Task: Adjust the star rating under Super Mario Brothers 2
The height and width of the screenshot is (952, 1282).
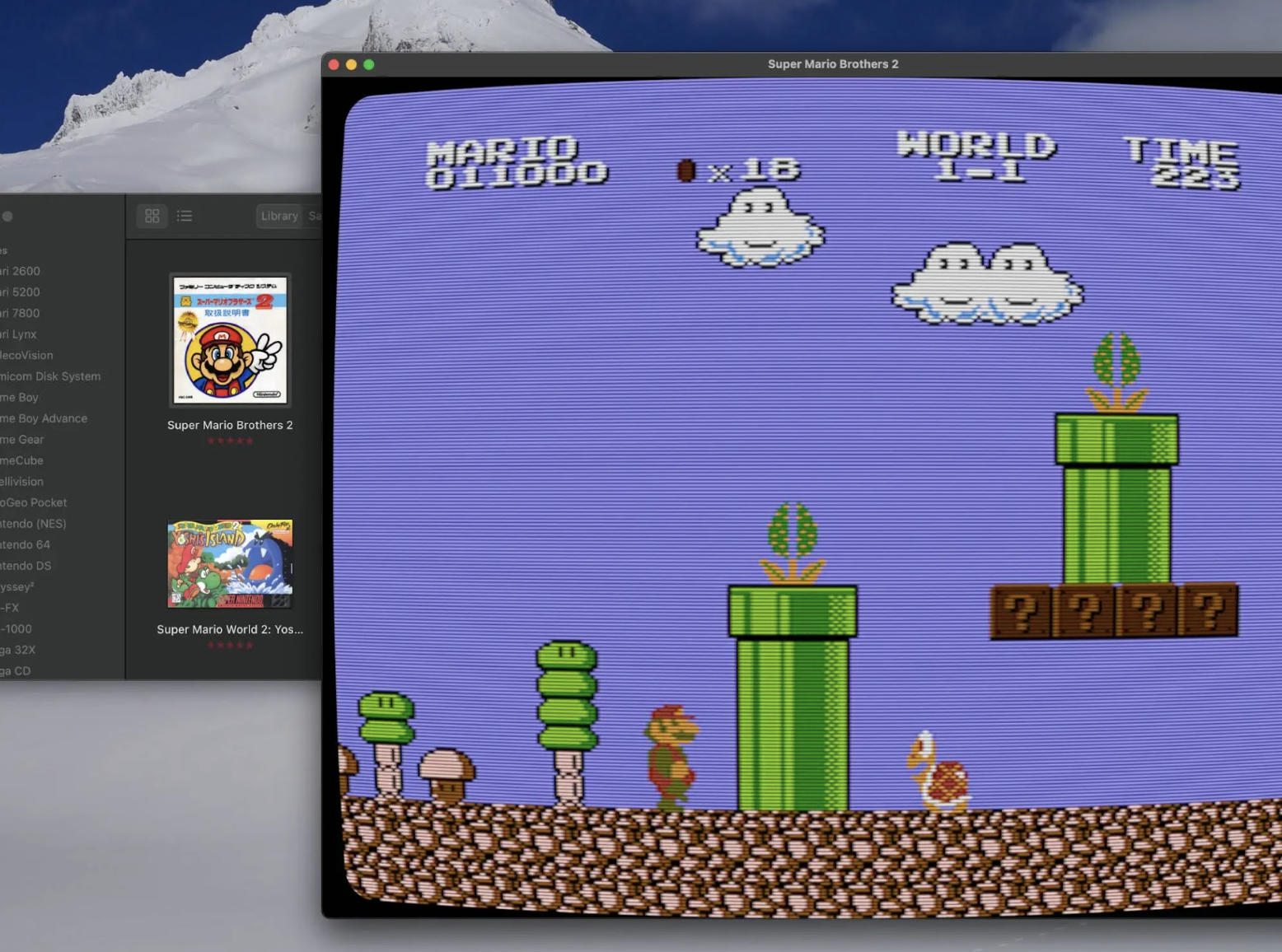Action: tap(231, 441)
